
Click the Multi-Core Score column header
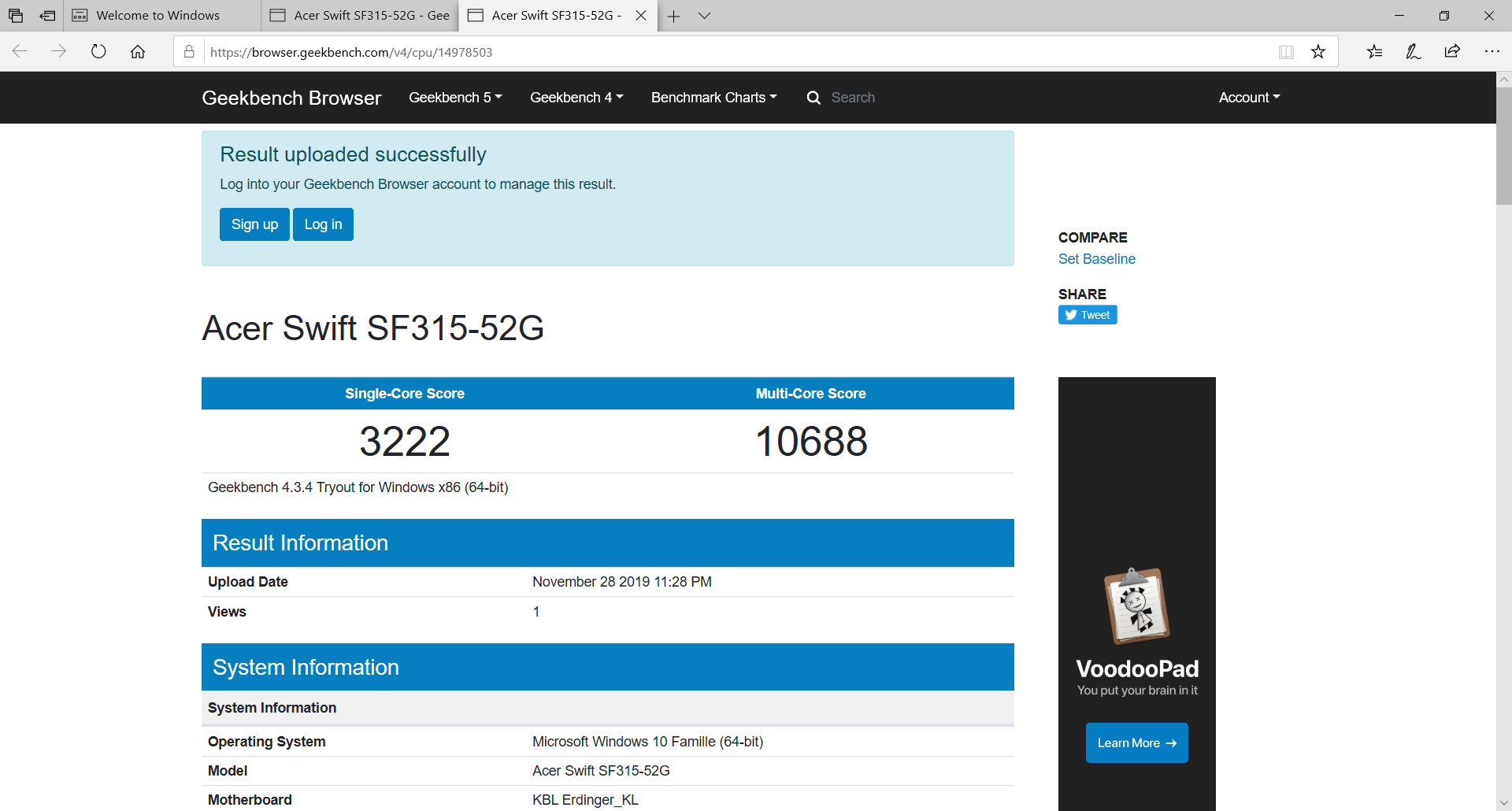pos(811,394)
